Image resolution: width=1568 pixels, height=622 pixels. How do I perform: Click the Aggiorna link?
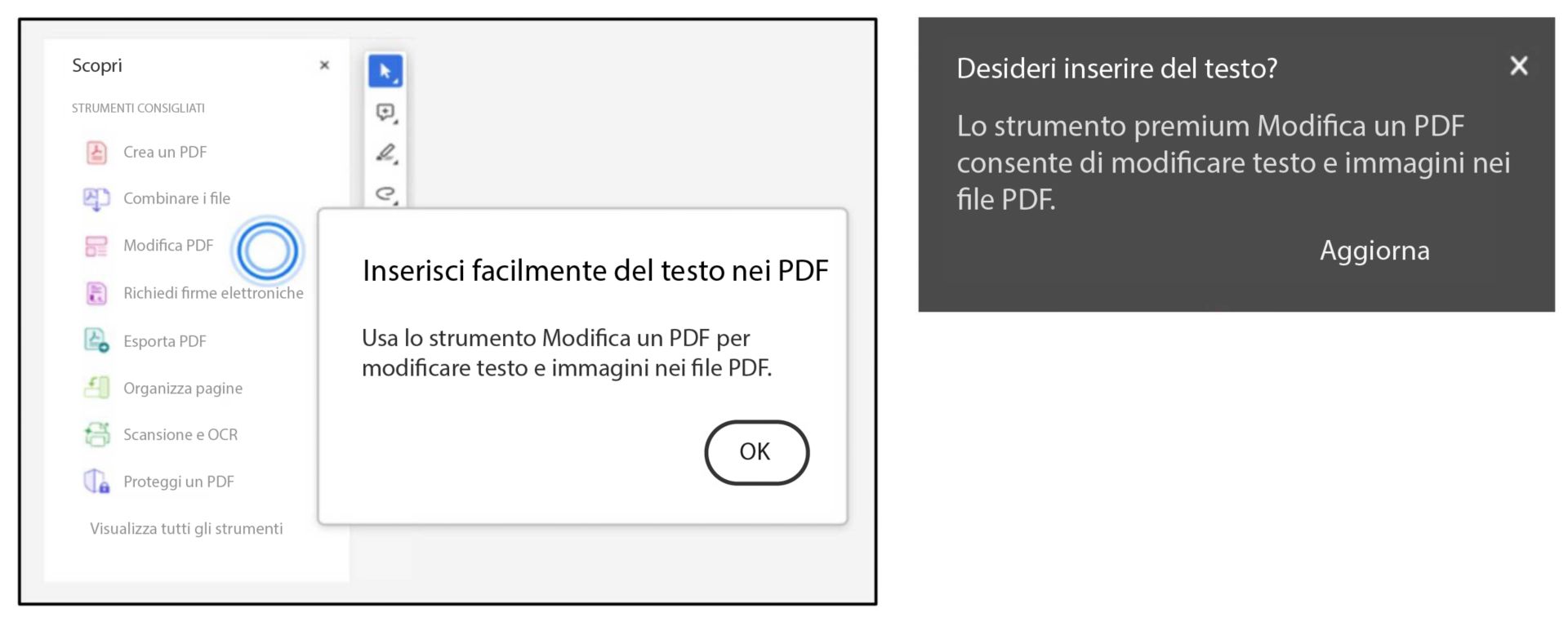pyautogui.click(x=1374, y=251)
